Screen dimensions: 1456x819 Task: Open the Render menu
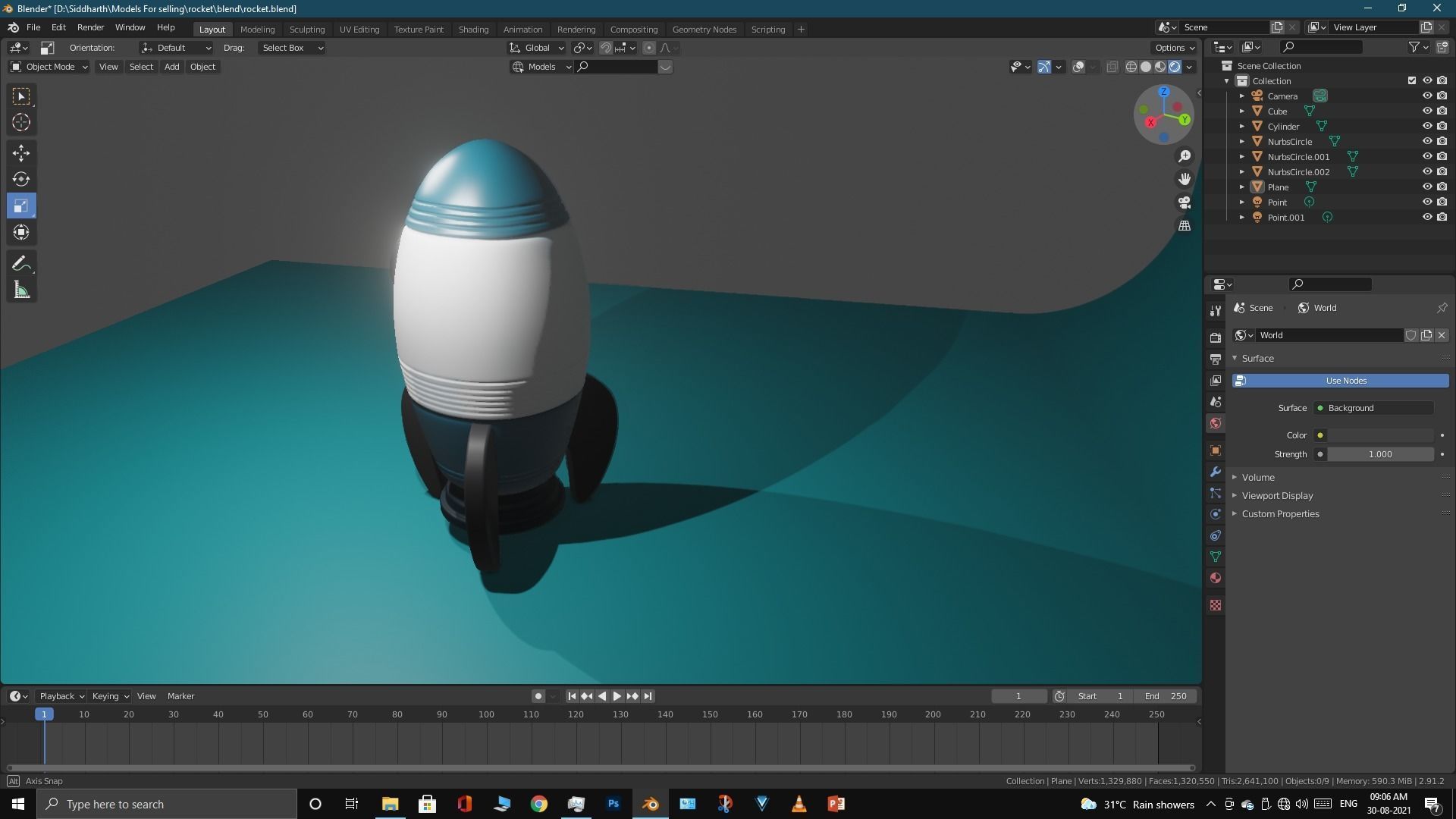(90, 27)
